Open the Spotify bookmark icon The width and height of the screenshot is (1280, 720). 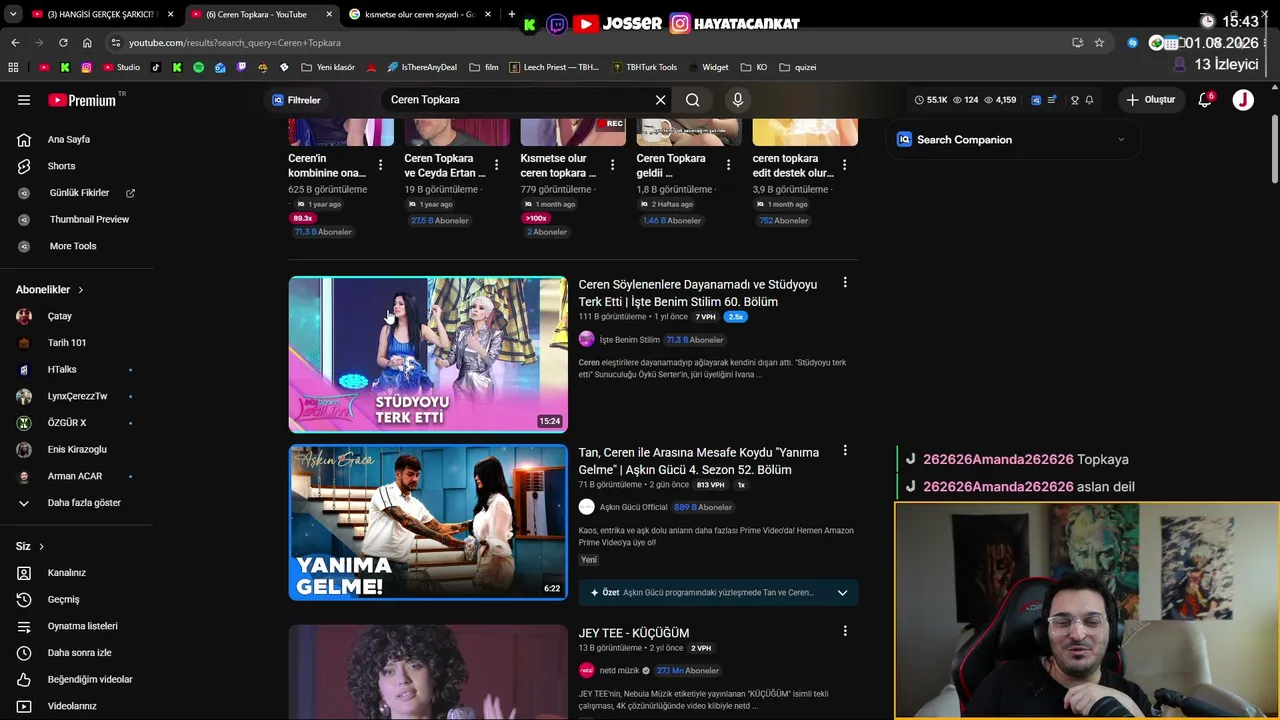coord(198,67)
